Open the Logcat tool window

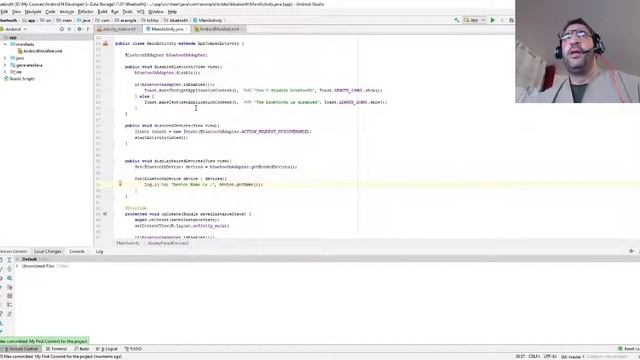pyautogui.click(x=107, y=349)
